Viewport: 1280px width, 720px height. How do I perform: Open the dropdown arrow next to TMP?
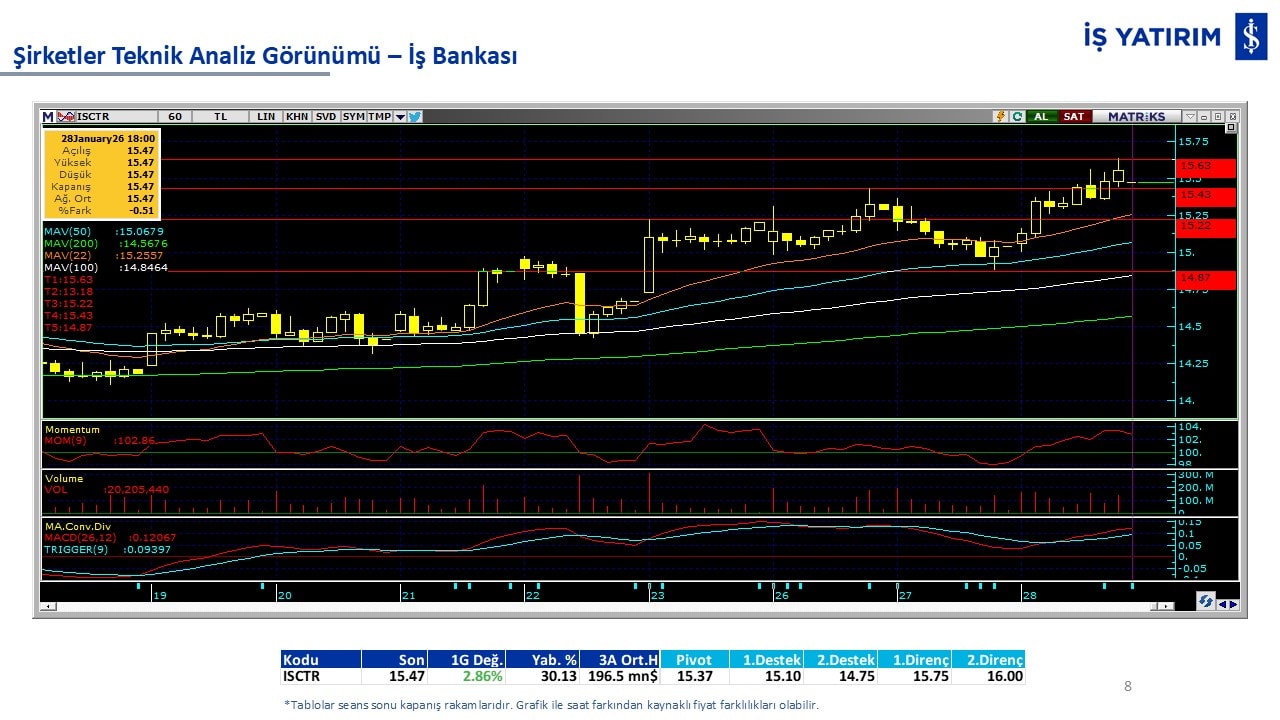tap(400, 117)
